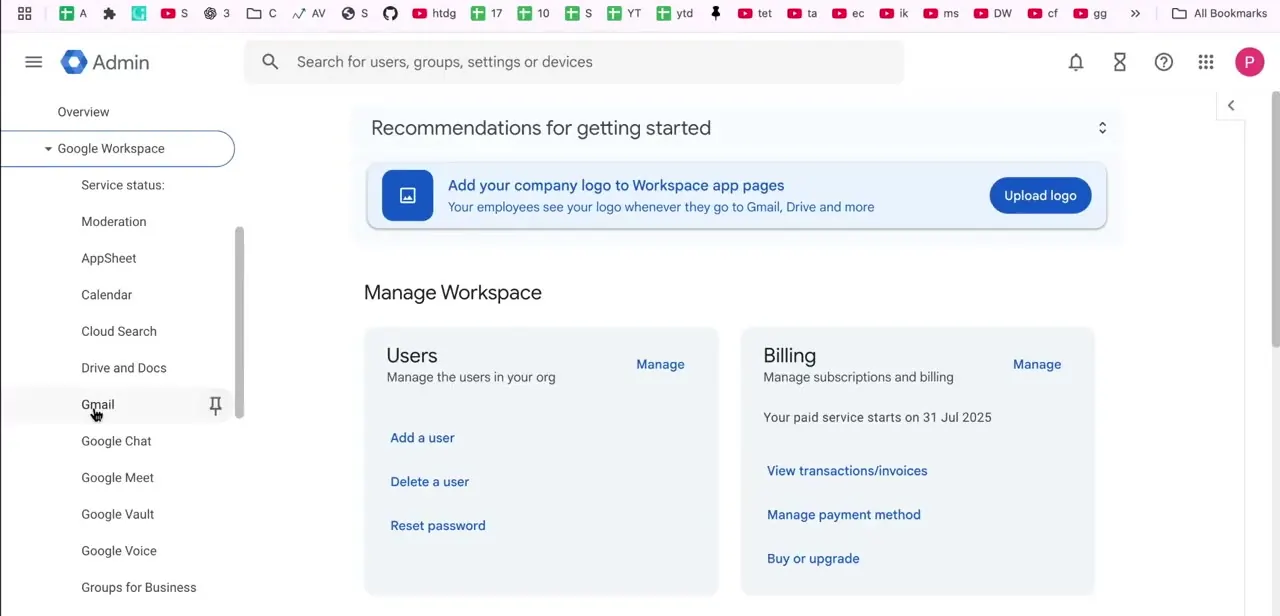Open Service status in the sidebar
The image size is (1280, 616).
coord(123,185)
